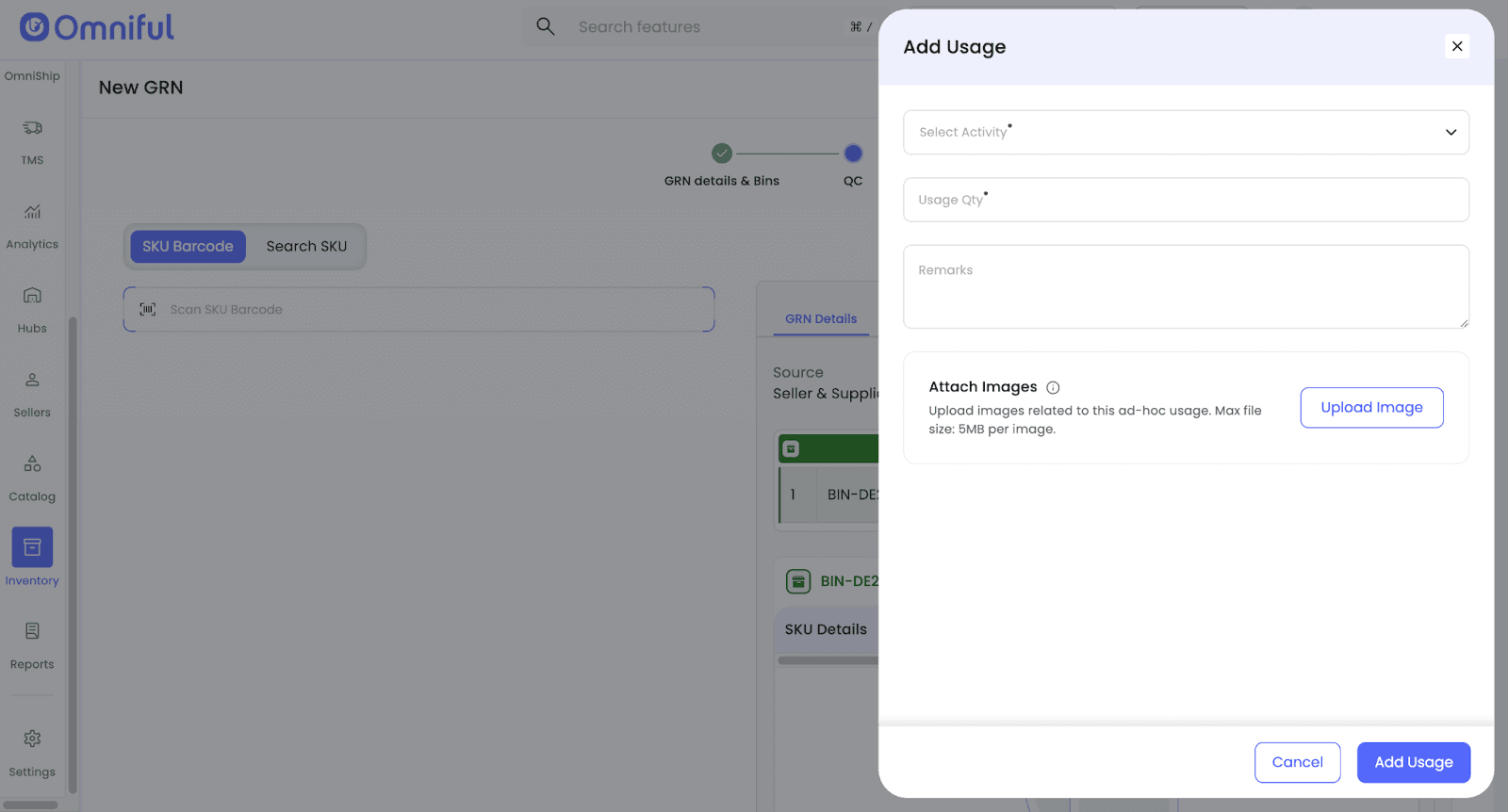Image resolution: width=1508 pixels, height=812 pixels.
Task: Open the GRN Details tab
Action: click(821, 319)
